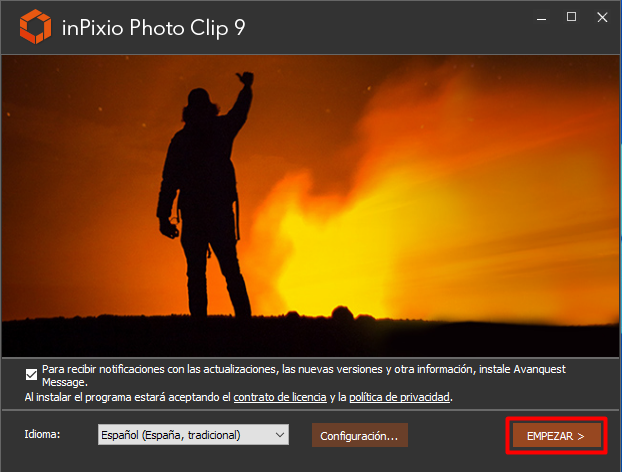Open the política de privacidad link
This screenshot has height=472, width=622.
(399, 397)
